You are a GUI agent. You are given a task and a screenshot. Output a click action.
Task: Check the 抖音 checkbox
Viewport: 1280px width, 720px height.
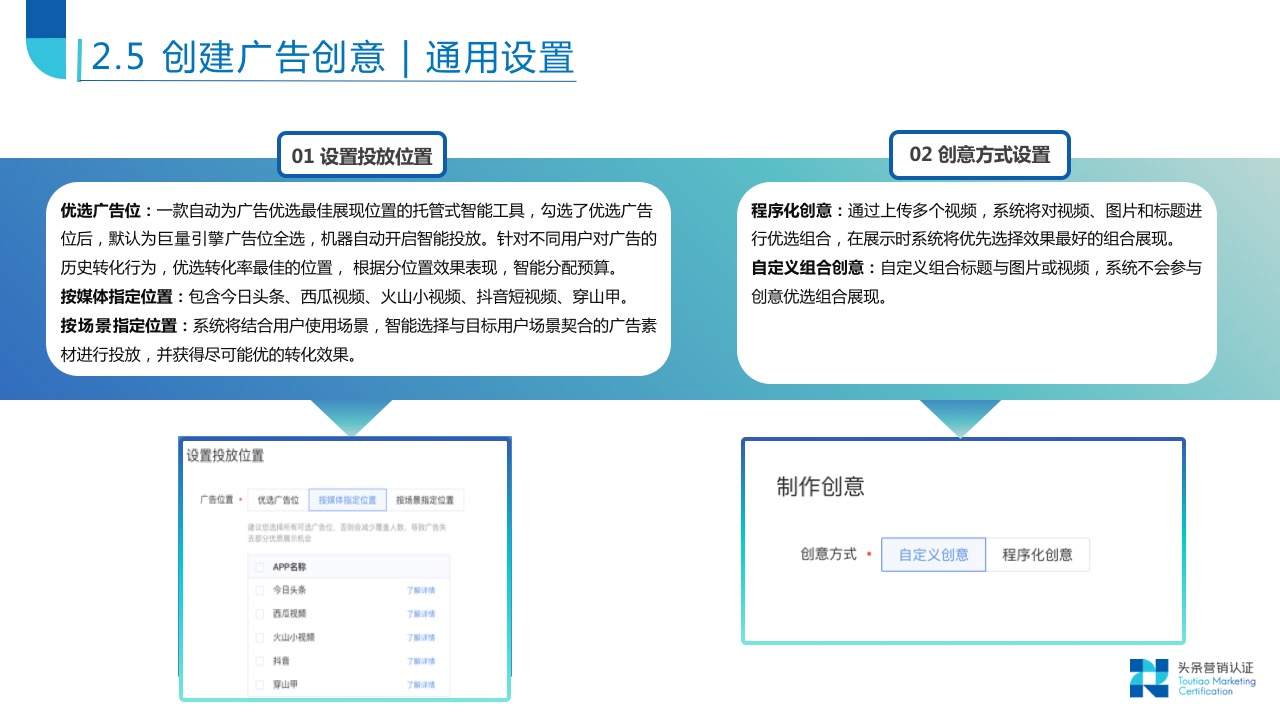260,661
